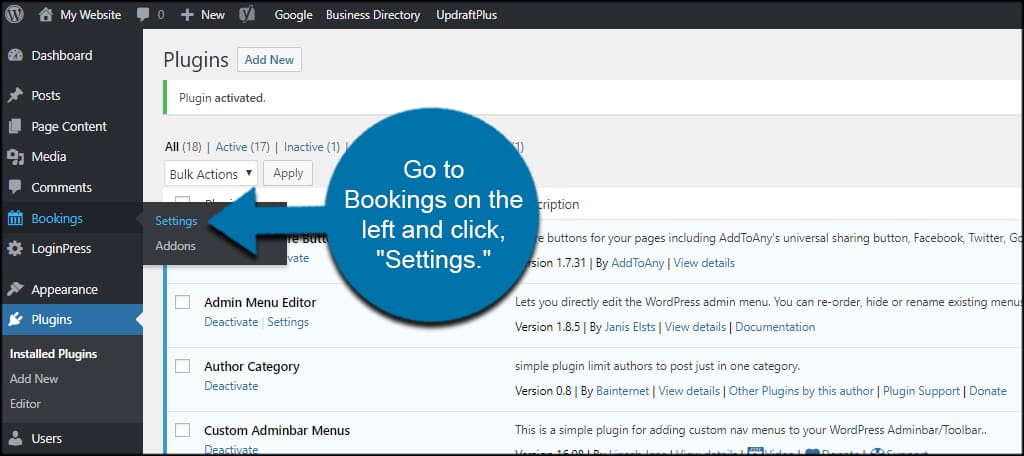Click the WordPress logo icon
Viewport: 1024px width, 456px height.
point(14,14)
